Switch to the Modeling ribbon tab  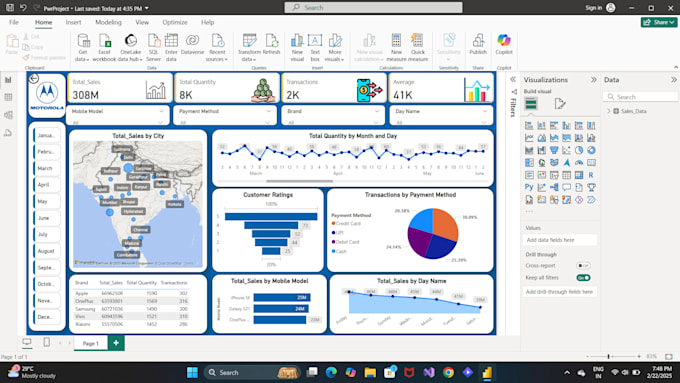(108, 22)
